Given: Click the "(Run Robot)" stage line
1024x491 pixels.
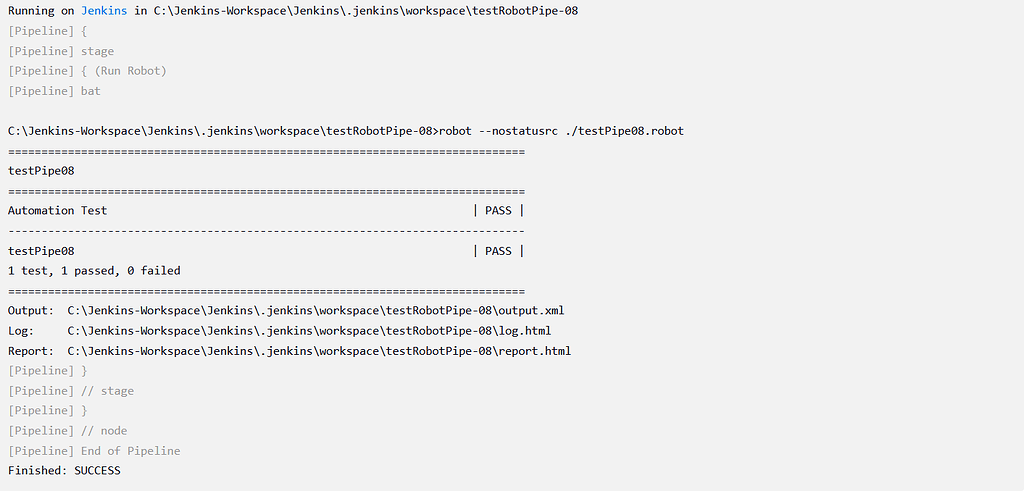Looking at the screenshot, I should [x=87, y=71].
